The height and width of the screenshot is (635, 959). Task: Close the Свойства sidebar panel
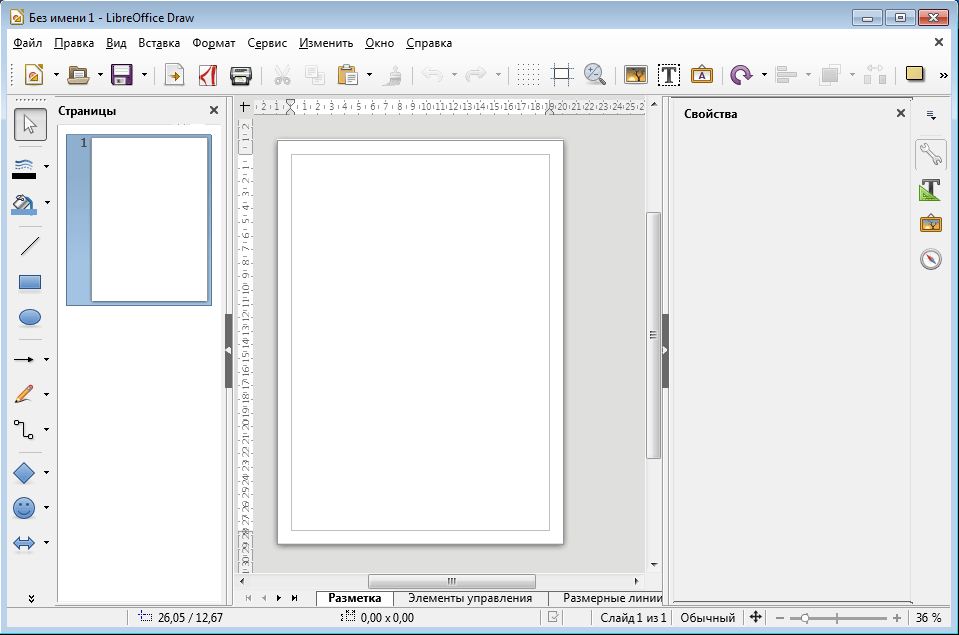[x=900, y=113]
